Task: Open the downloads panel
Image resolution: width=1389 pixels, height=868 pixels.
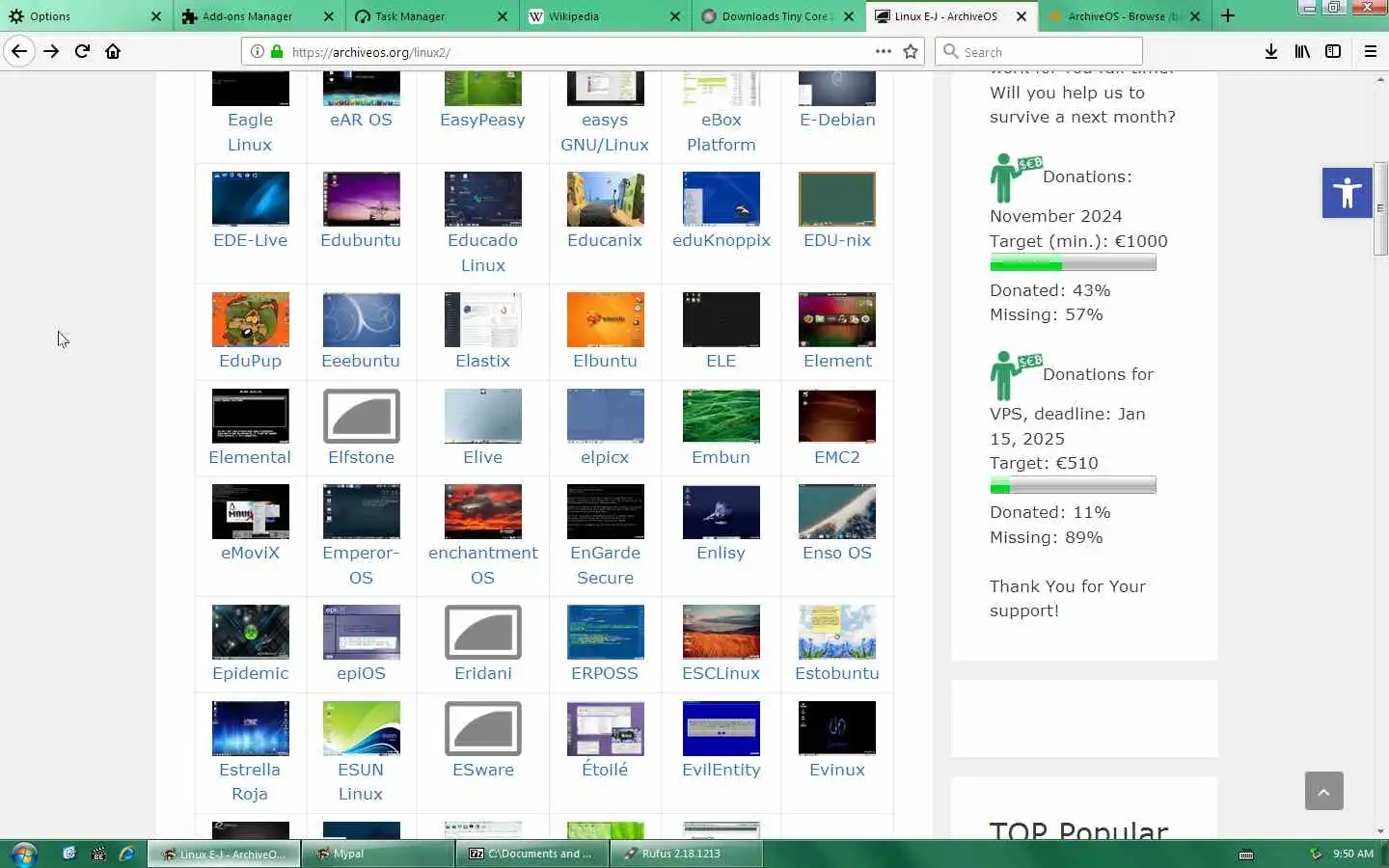Action: (1271, 51)
